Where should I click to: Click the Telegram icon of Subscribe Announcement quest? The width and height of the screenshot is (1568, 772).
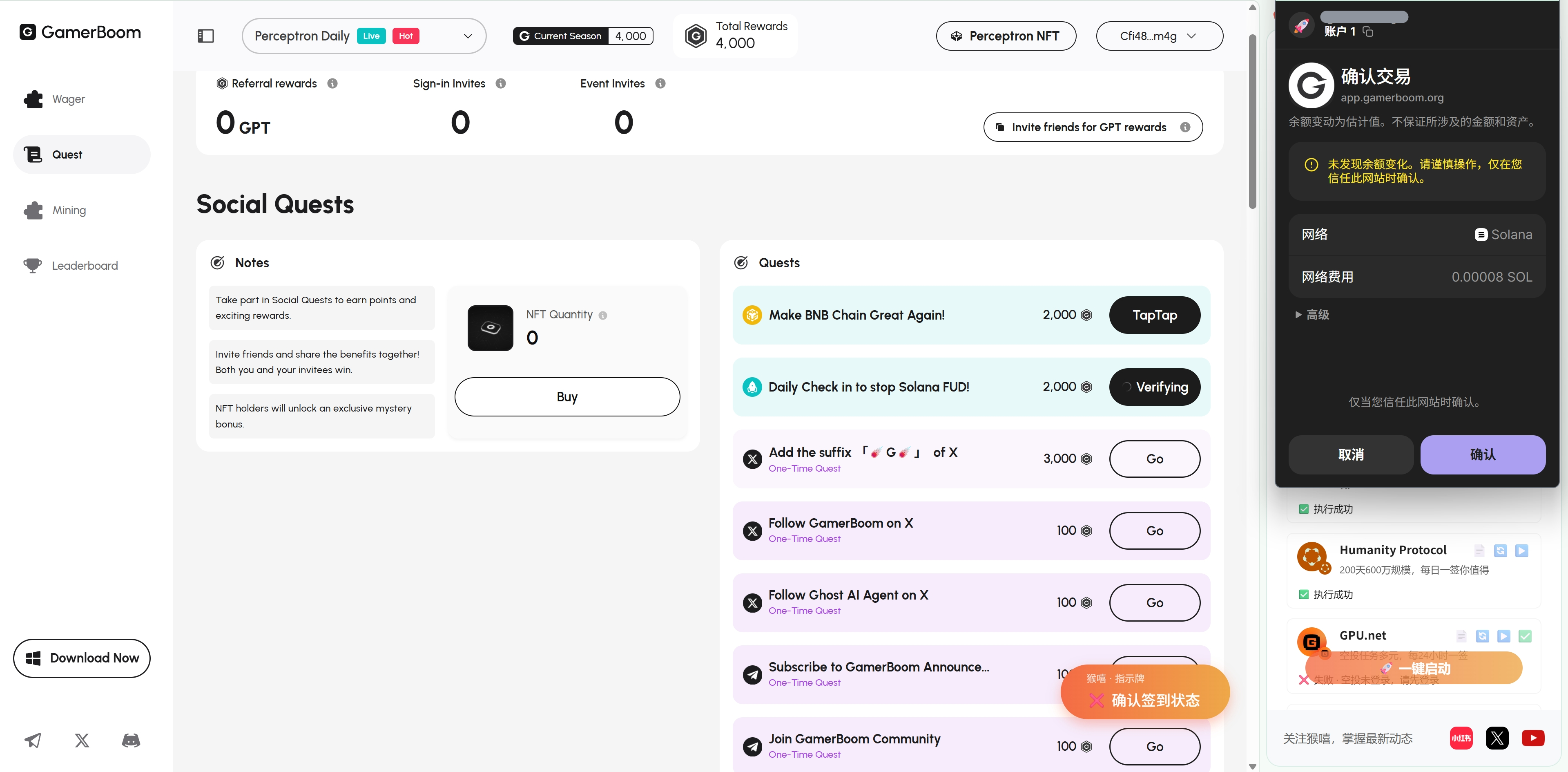(752, 675)
